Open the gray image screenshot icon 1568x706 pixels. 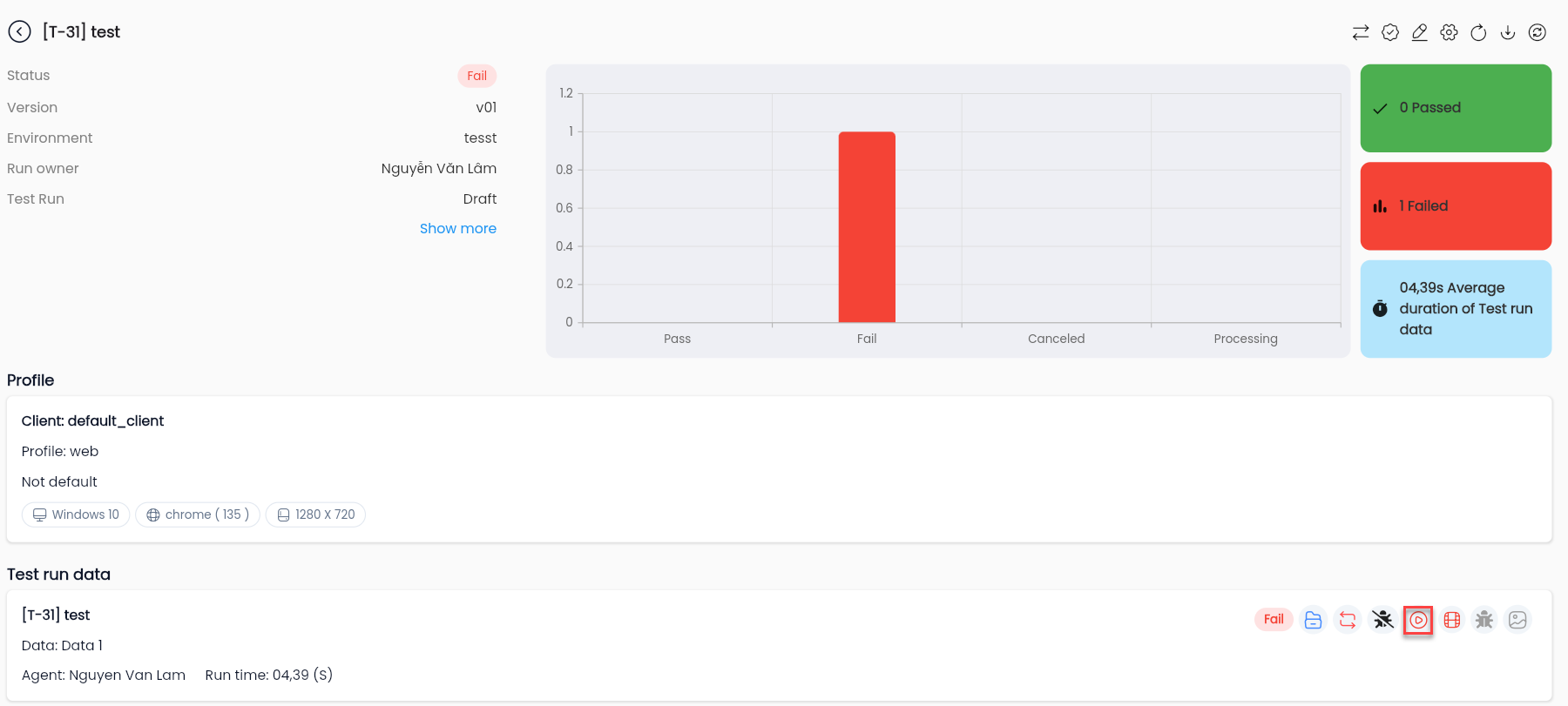click(x=1517, y=620)
